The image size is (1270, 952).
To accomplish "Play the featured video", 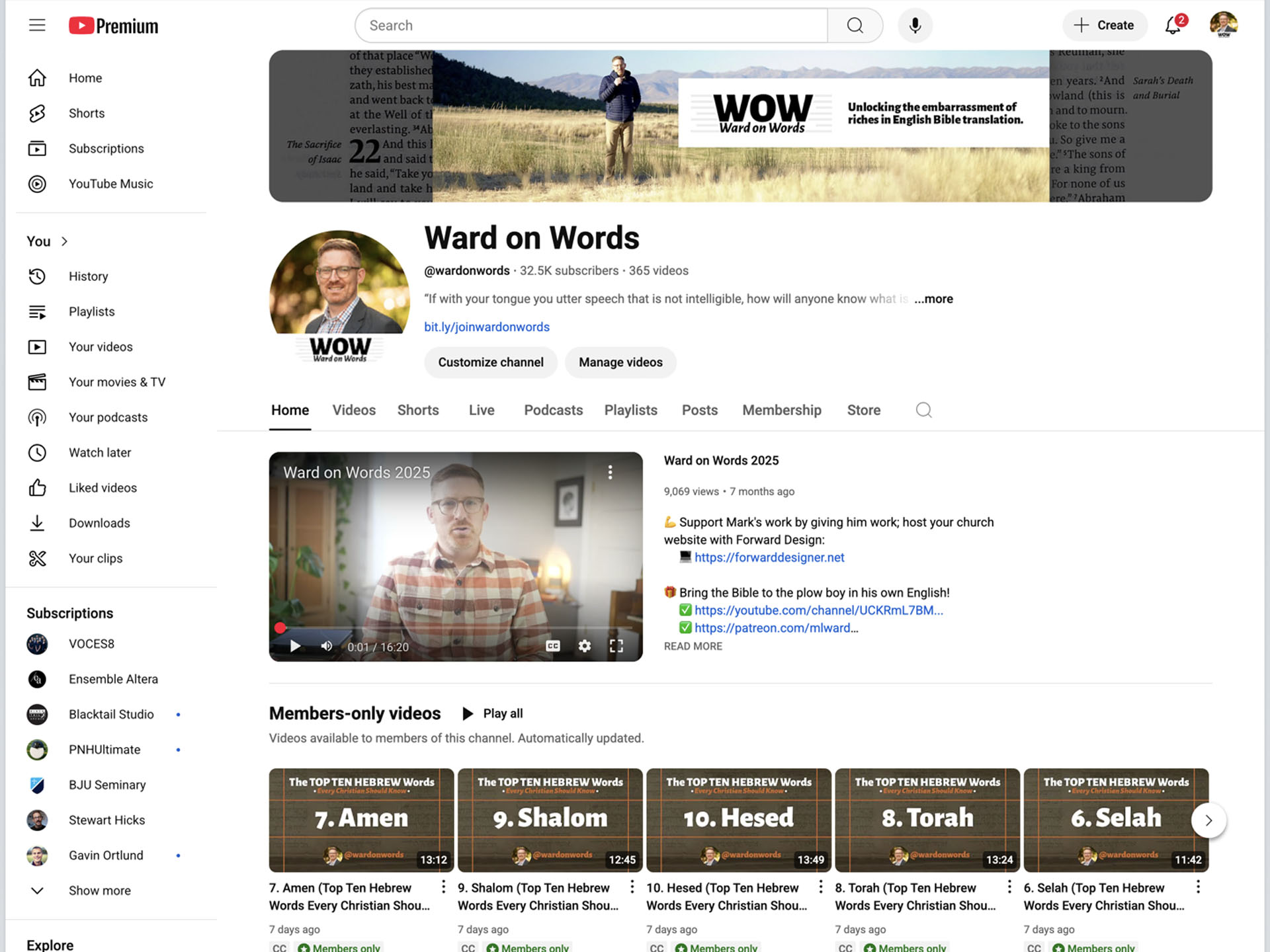I will coord(295,646).
